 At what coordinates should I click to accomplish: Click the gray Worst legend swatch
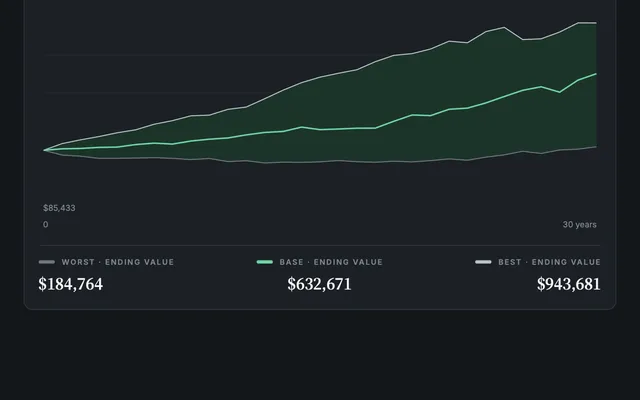[47, 262]
